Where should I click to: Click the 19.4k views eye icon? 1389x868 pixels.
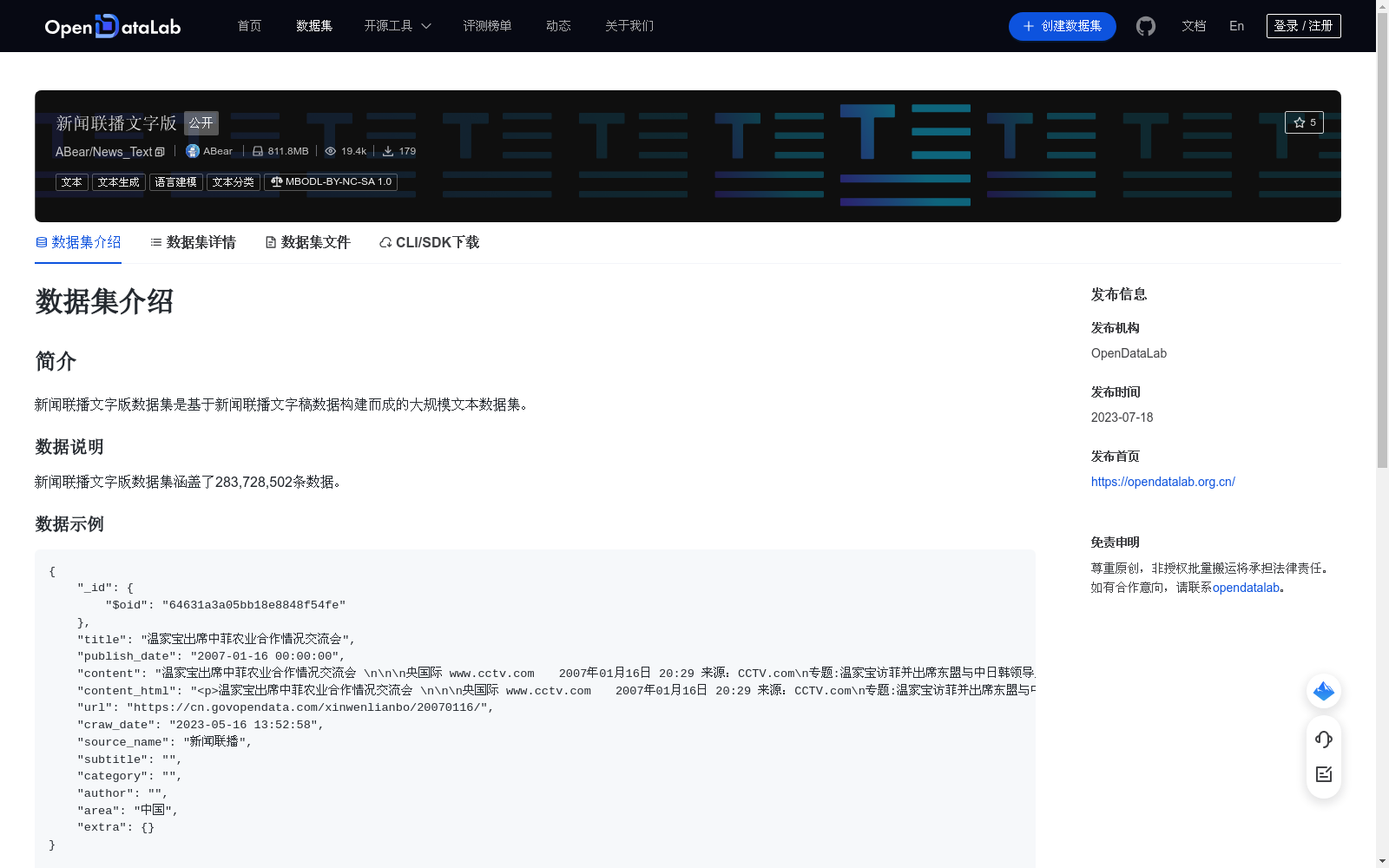[330, 151]
